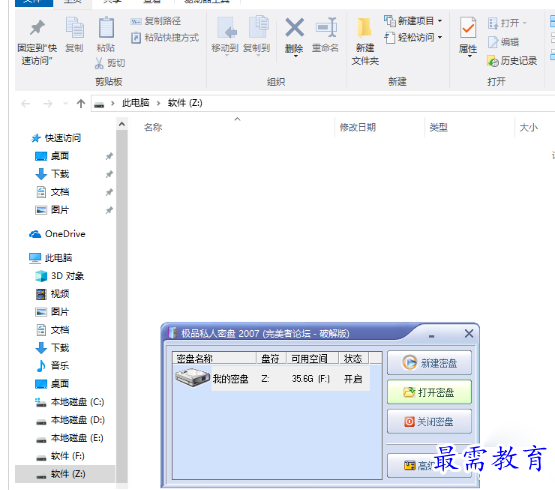The height and width of the screenshot is (490, 555).
Task: Sort by the 大小 column header
Action: click(x=529, y=127)
